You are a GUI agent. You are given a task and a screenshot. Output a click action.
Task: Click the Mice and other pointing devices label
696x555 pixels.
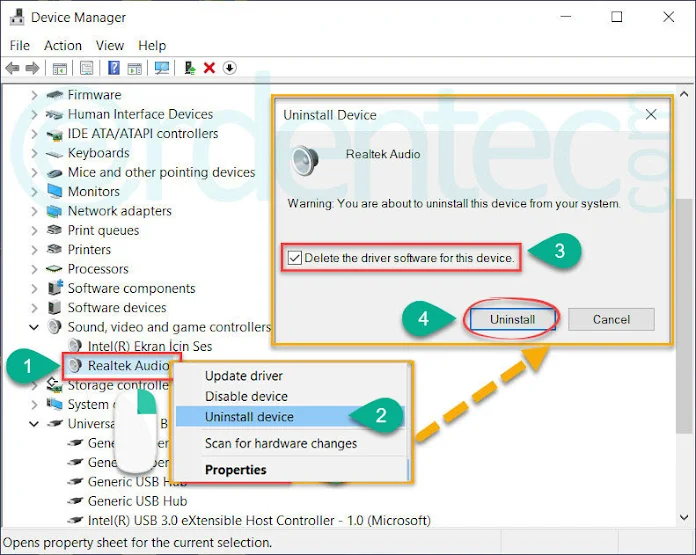162,172
